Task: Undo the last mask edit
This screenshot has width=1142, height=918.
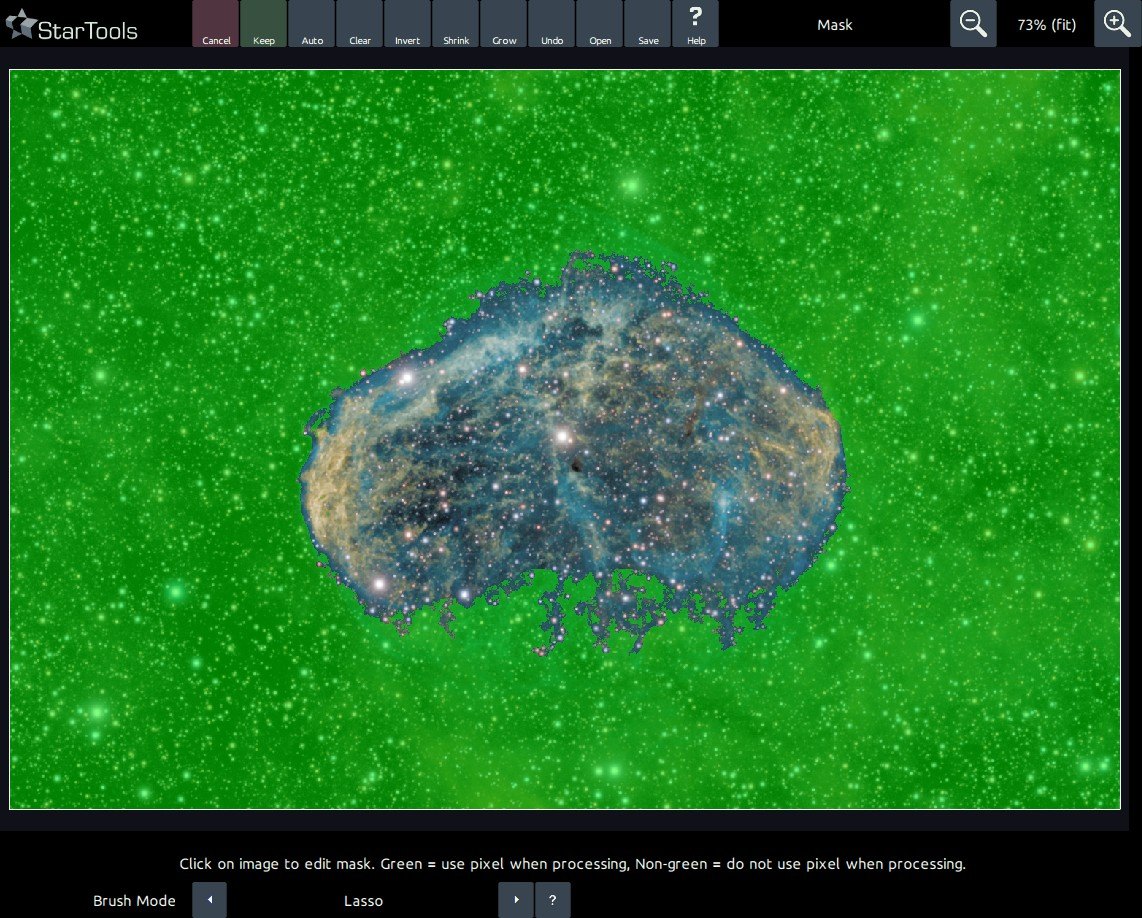Action: coord(552,24)
